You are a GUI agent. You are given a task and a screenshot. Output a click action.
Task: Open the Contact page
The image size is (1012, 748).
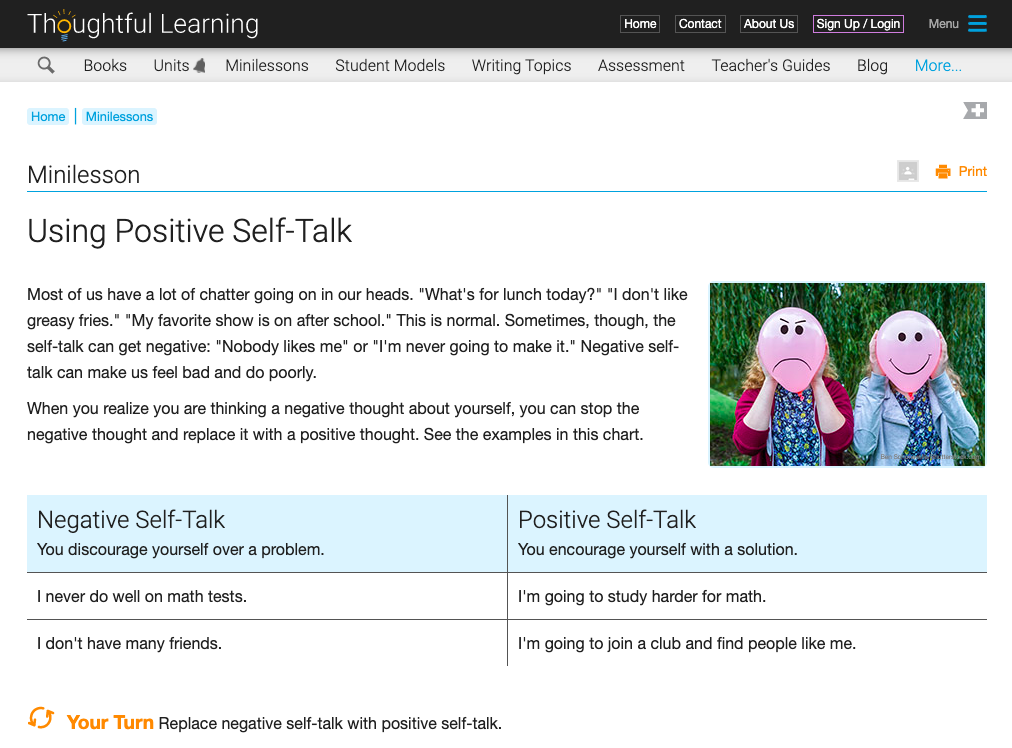(699, 23)
